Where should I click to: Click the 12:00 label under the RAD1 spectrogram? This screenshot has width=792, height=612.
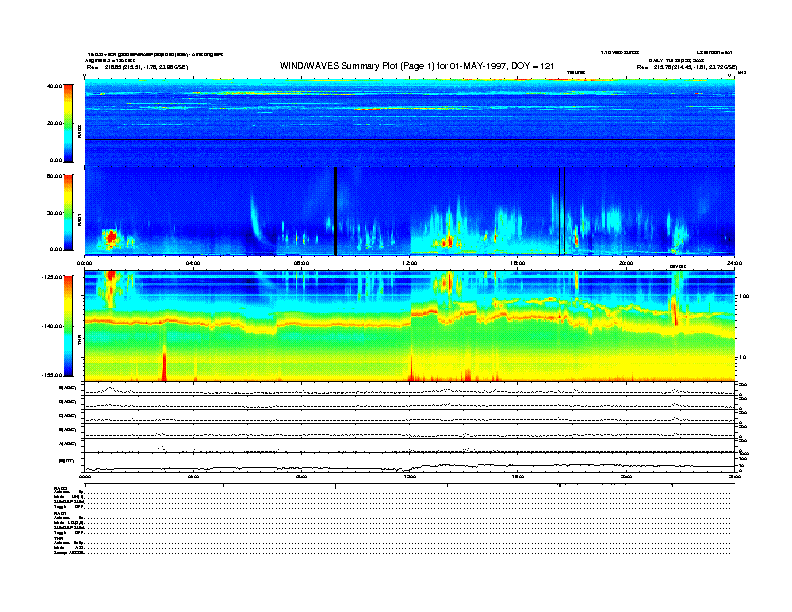tap(410, 263)
